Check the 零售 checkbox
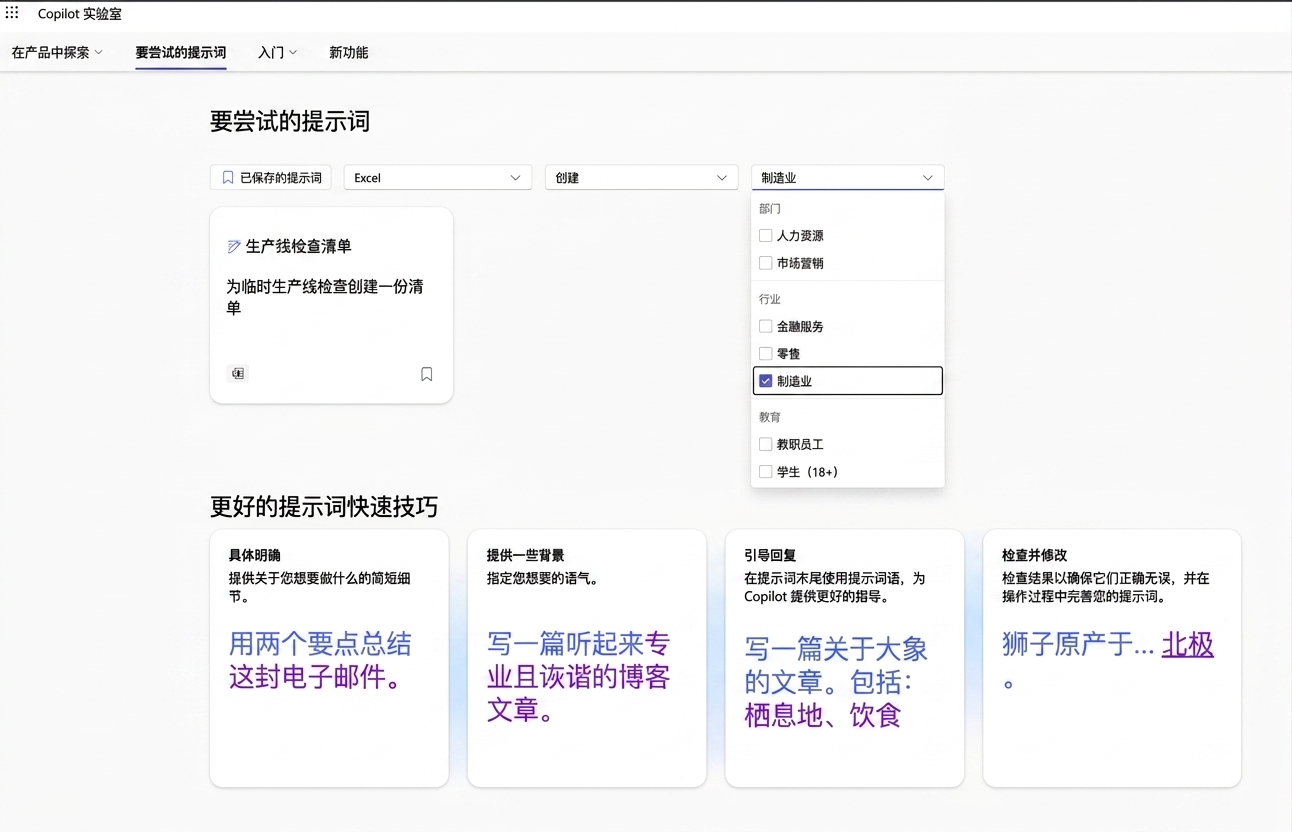 765,354
